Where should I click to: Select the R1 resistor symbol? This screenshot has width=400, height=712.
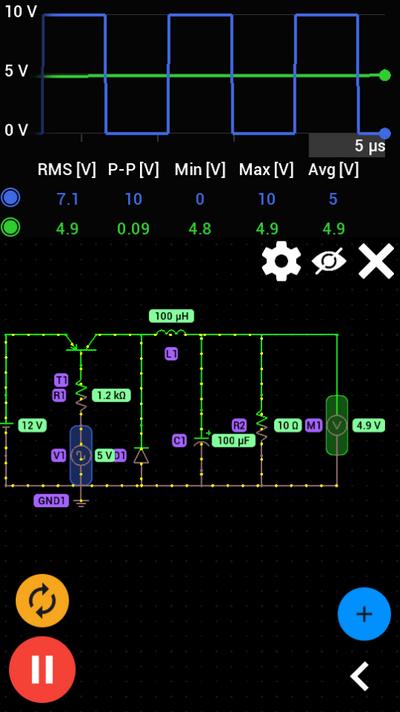point(81,396)
